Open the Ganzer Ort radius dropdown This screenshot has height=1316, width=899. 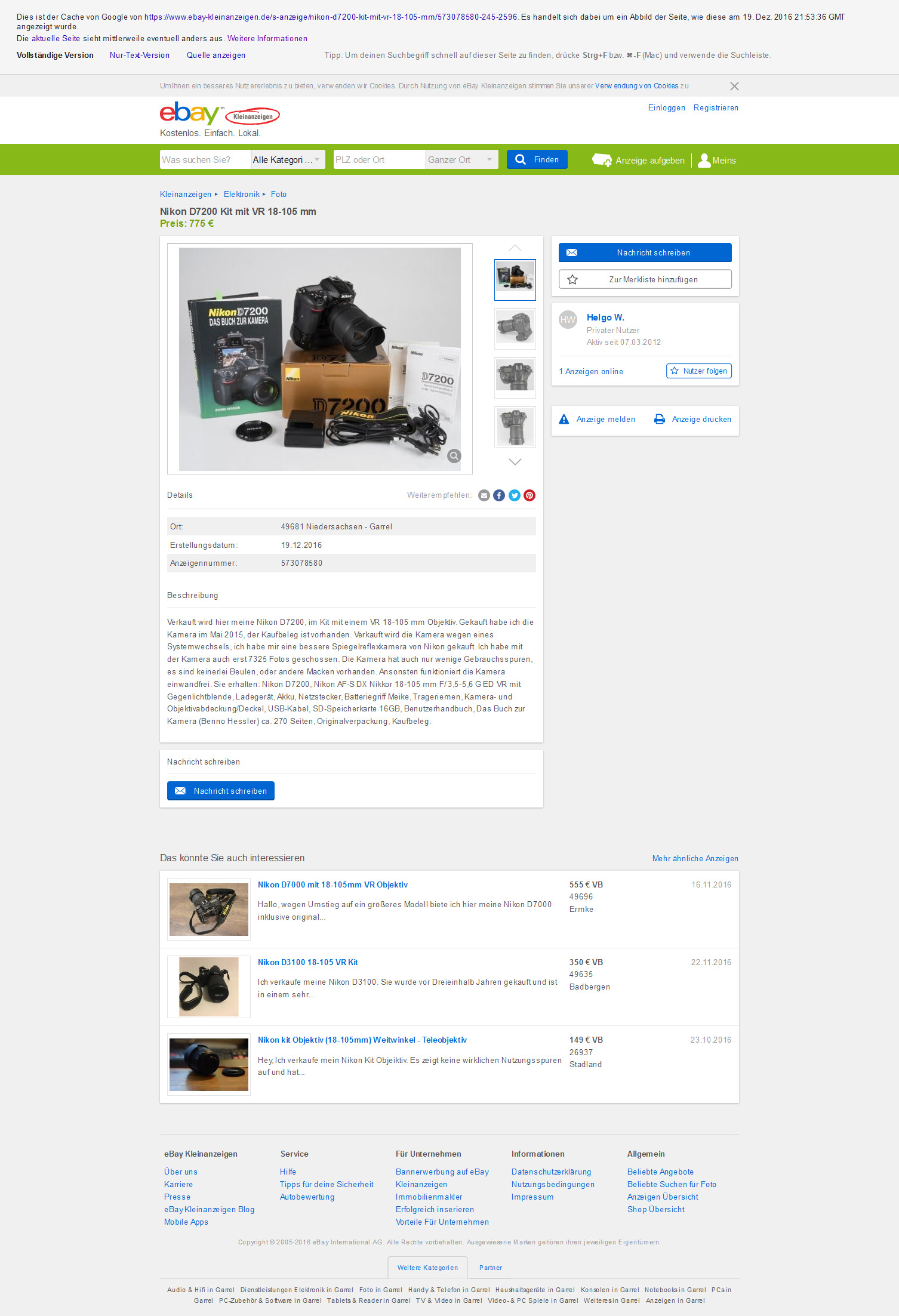pos(461,159)
